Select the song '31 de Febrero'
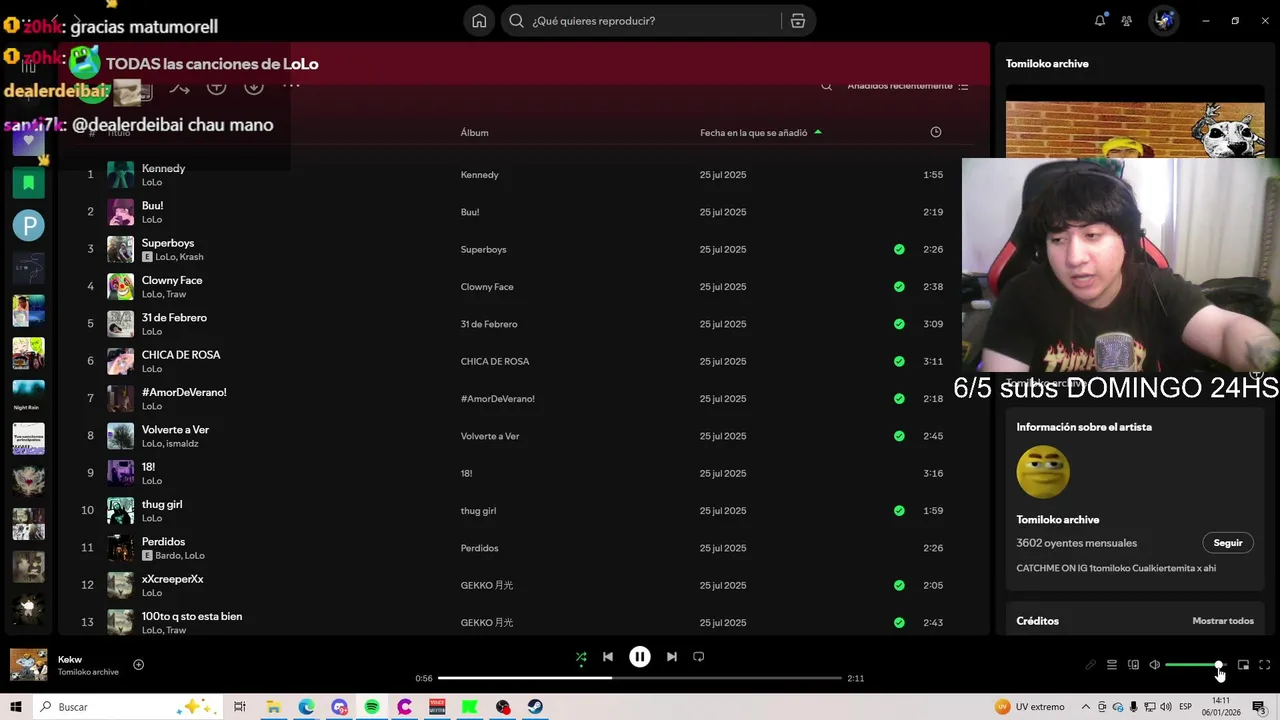 point(174,318)
